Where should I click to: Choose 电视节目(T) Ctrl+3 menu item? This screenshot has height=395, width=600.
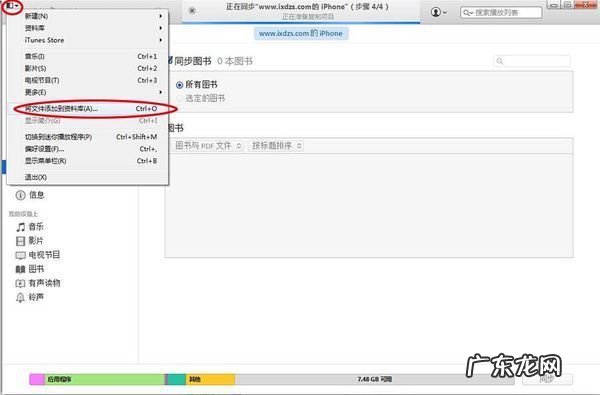tap(88, 80)
